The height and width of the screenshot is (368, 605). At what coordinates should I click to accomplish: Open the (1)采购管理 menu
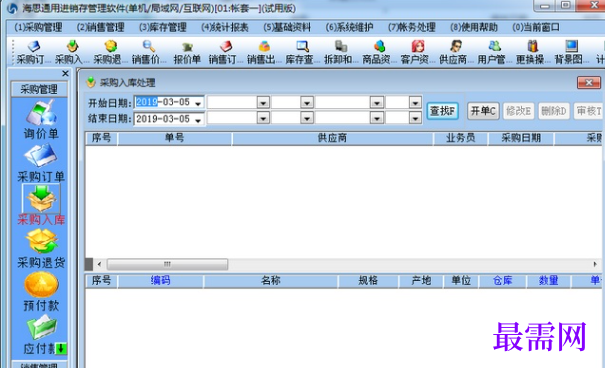coord(38,27)
